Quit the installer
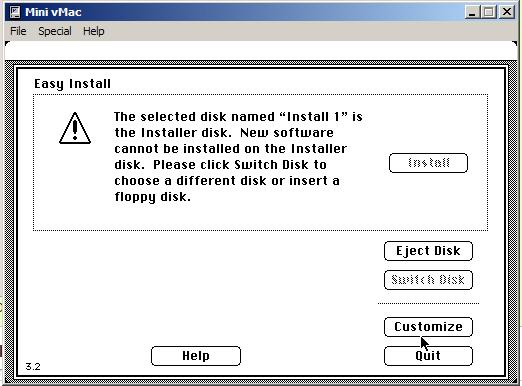The width and height of the screenshot is (522, 386). click(428, 356)
